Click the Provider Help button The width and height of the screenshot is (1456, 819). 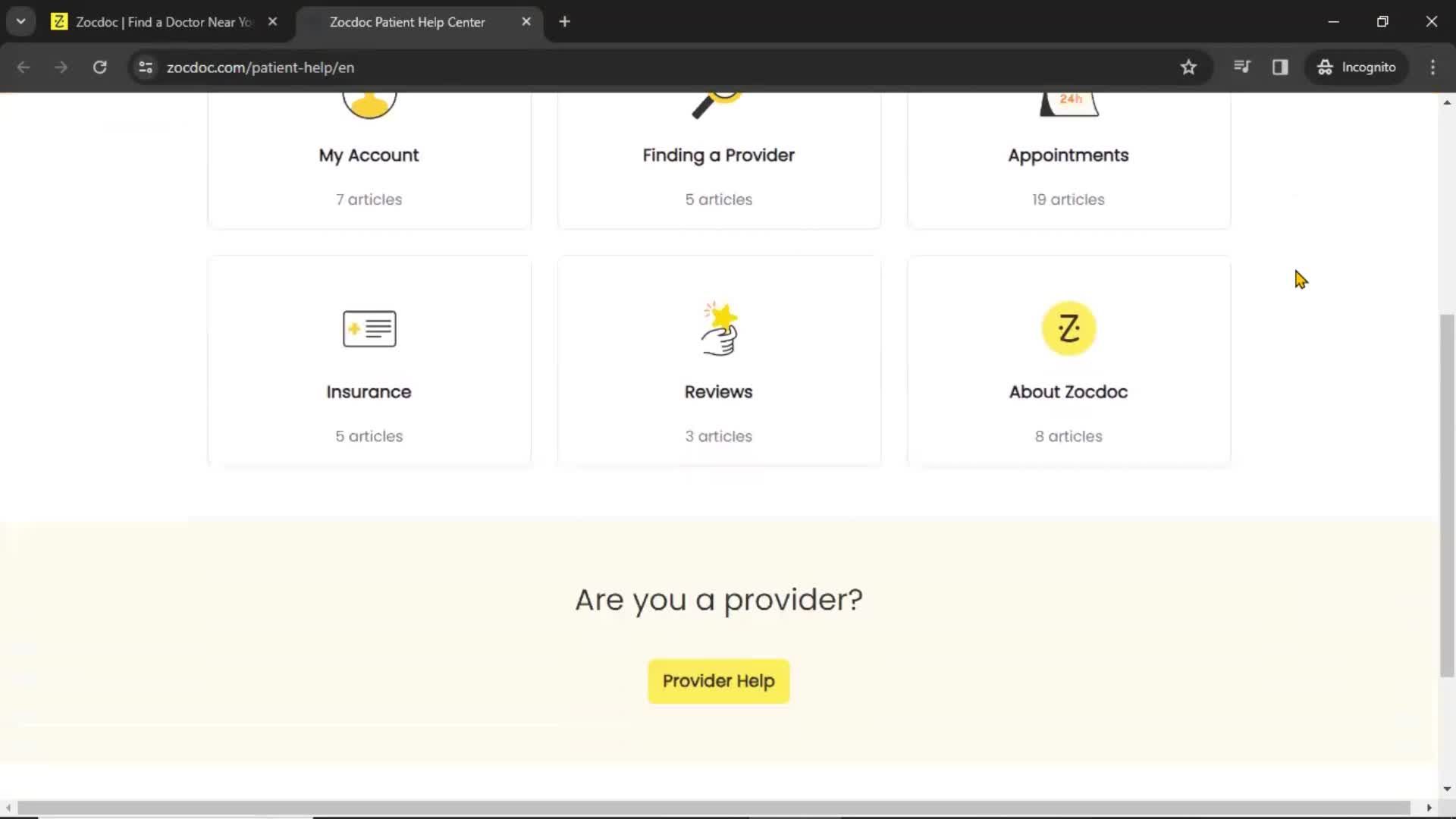(x=718, y=681)
